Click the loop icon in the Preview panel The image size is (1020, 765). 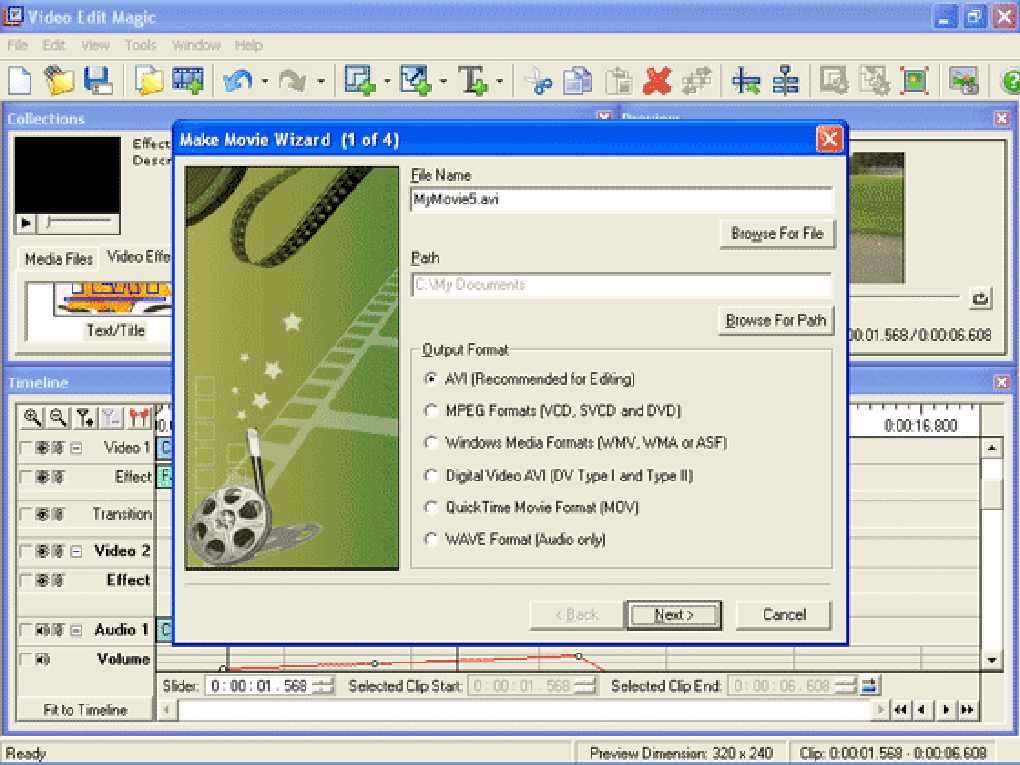click(x=980, y=298)
